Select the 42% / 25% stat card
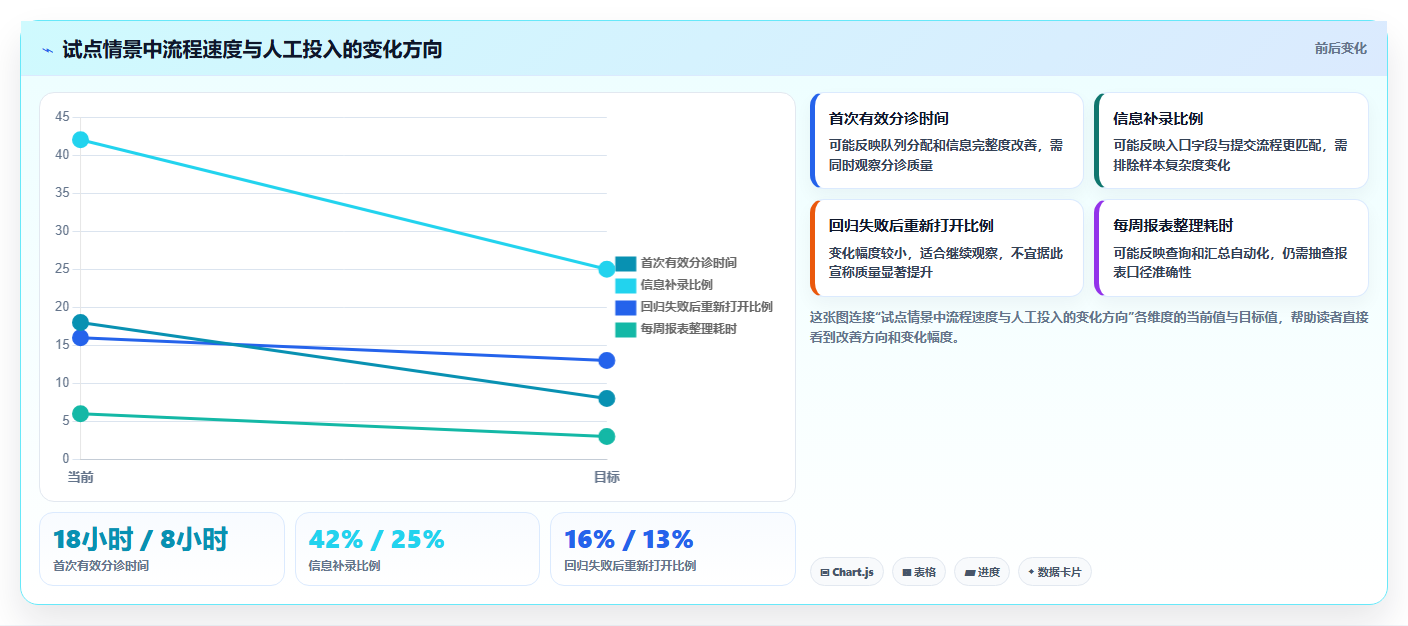Image resolution: width=1408 pixels, height=626 pixels. 418,549
